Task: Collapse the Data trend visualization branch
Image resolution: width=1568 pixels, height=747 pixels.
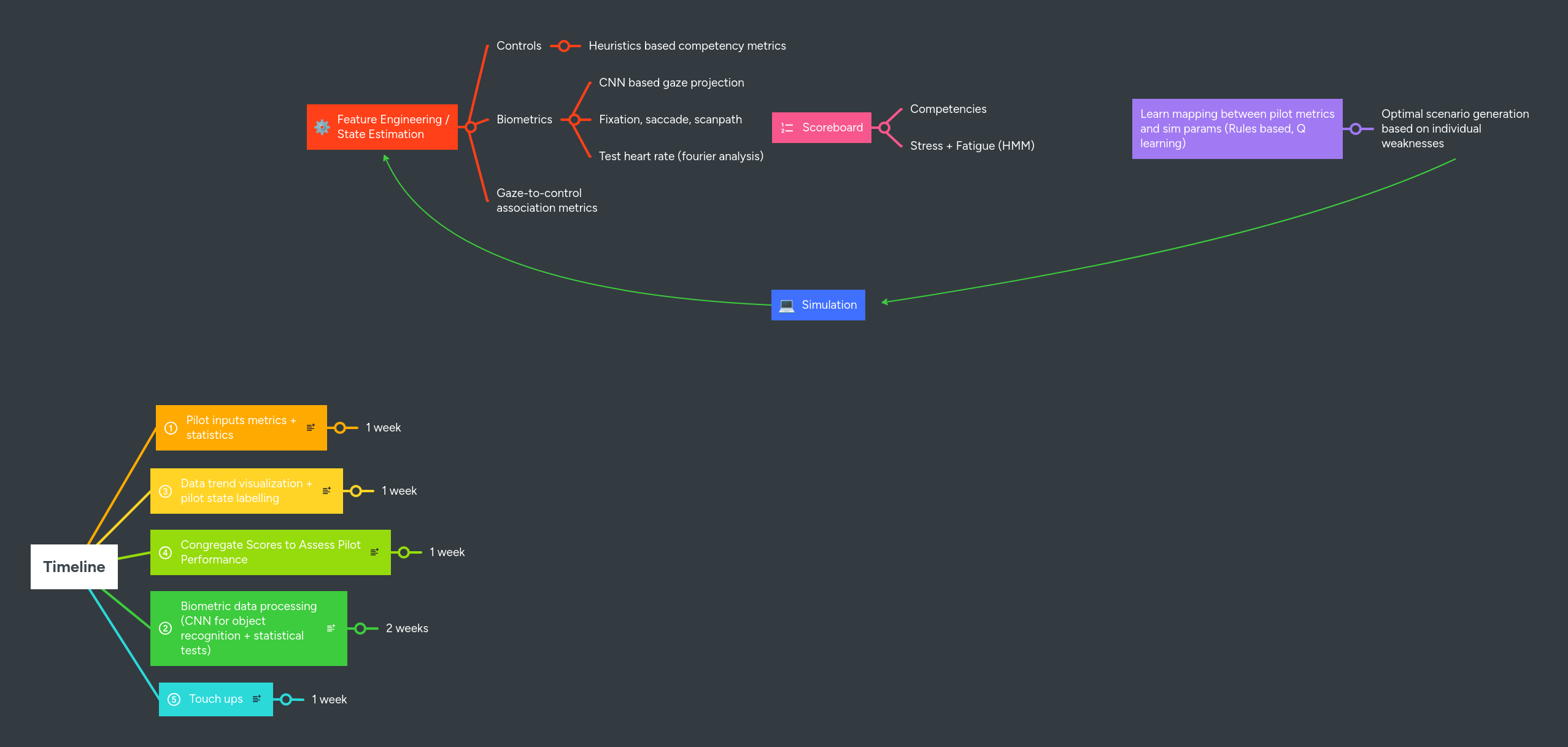Action: pos(356,491)
